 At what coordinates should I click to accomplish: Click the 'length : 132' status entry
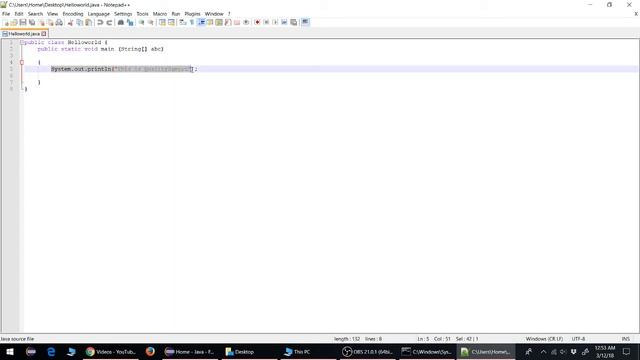pyautogui.click(x=347, y=339)
